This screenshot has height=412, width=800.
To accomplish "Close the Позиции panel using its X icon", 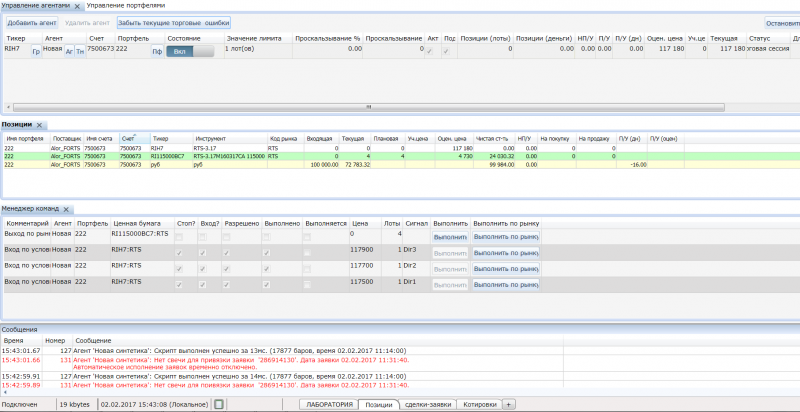I will tap(39, 125).
